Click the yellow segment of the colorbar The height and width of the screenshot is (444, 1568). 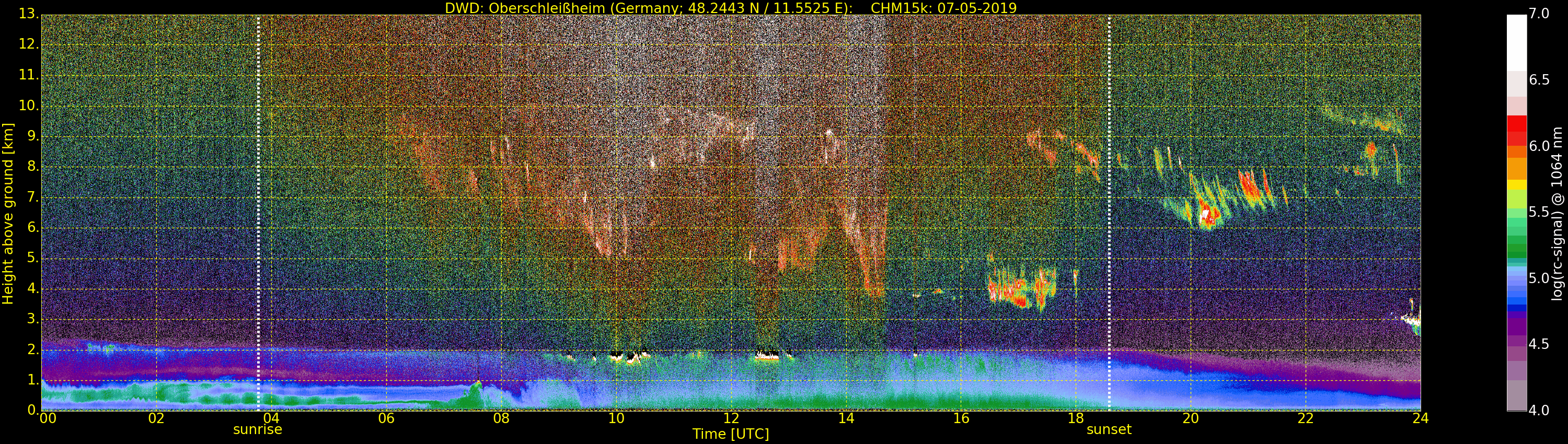pos(1516,184)
